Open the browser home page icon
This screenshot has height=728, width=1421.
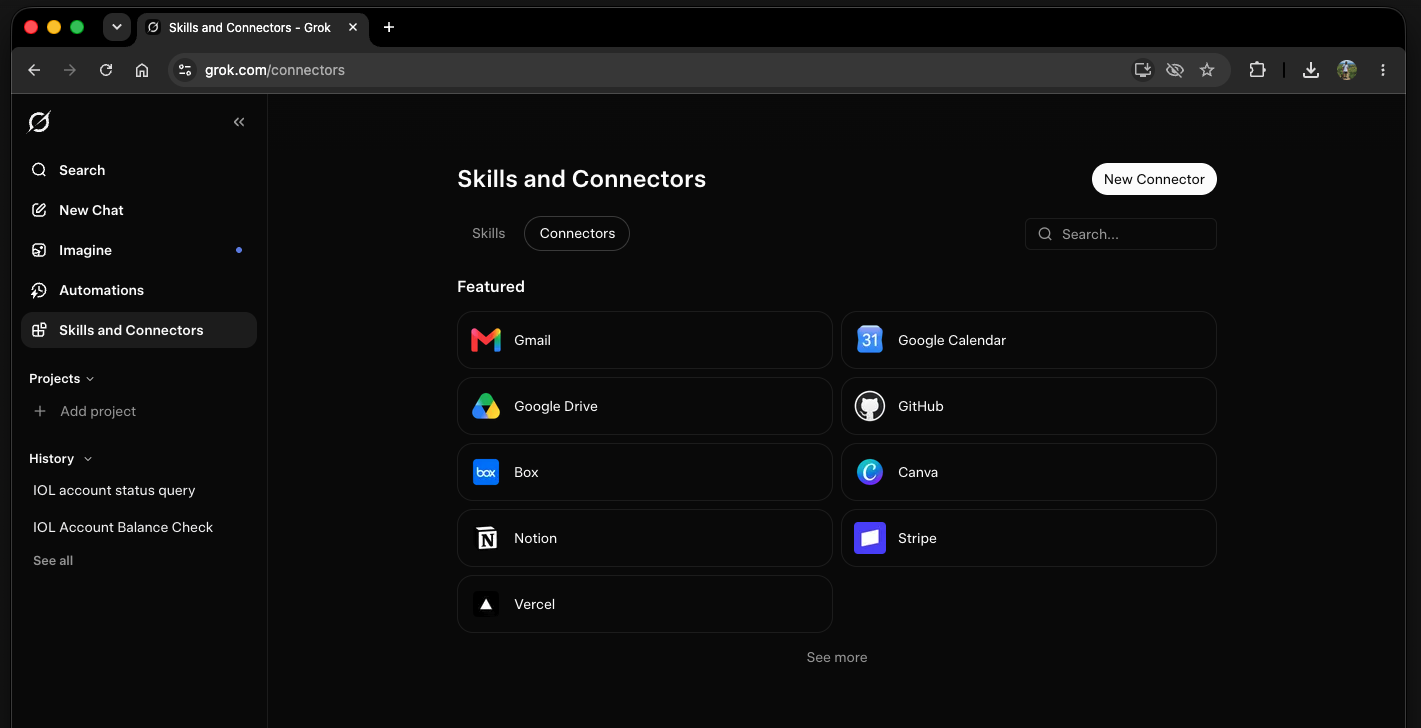pyautogui.click(x=142, y=70)
